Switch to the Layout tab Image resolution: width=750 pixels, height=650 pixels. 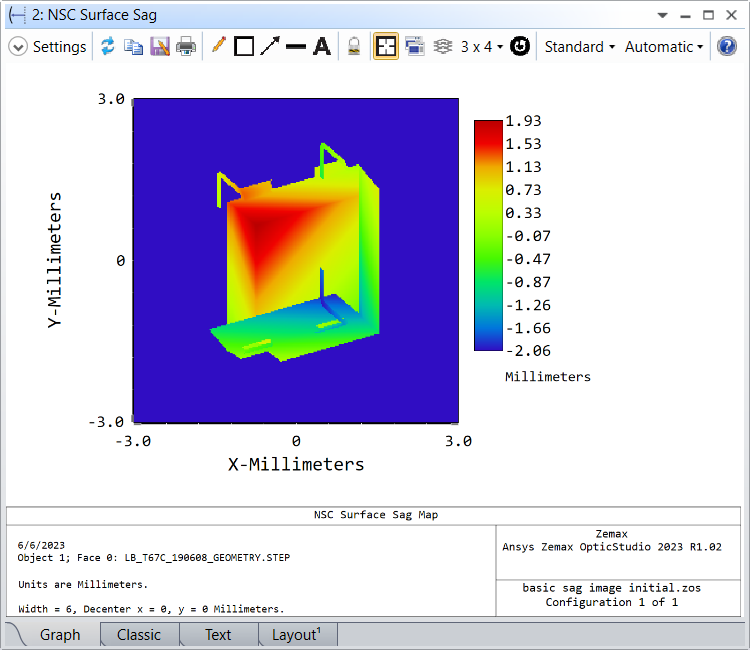[x=297, y=635]
